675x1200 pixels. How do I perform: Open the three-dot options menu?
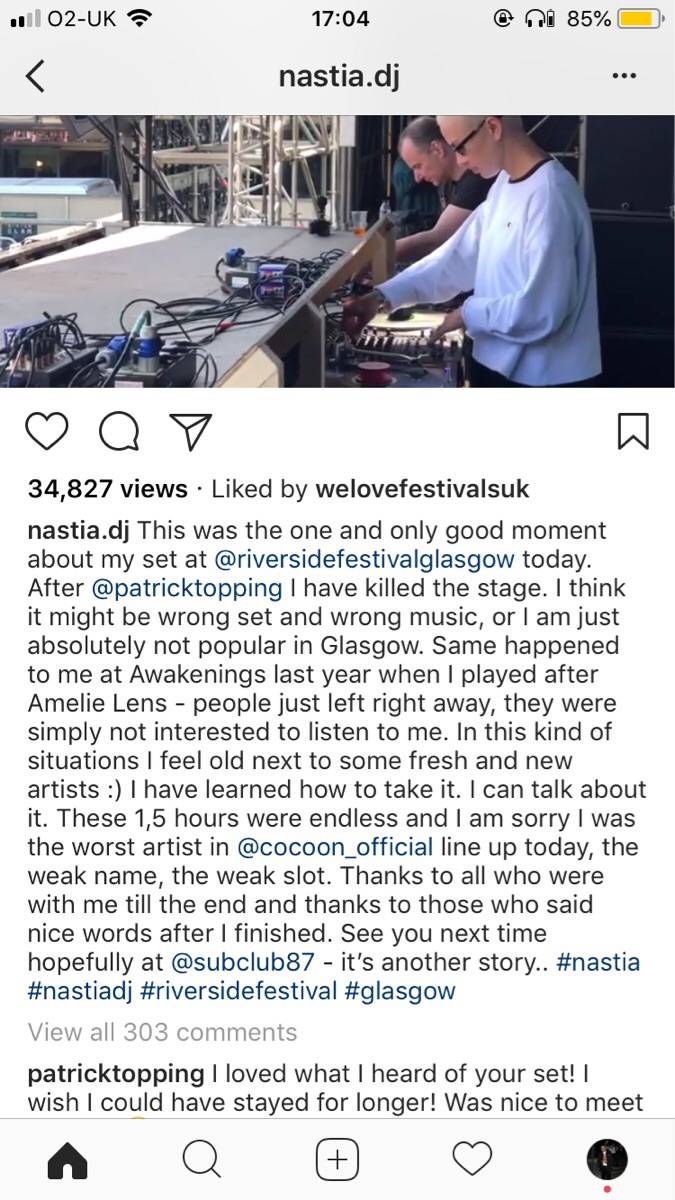pyautogui.click(x=623, y=76)
